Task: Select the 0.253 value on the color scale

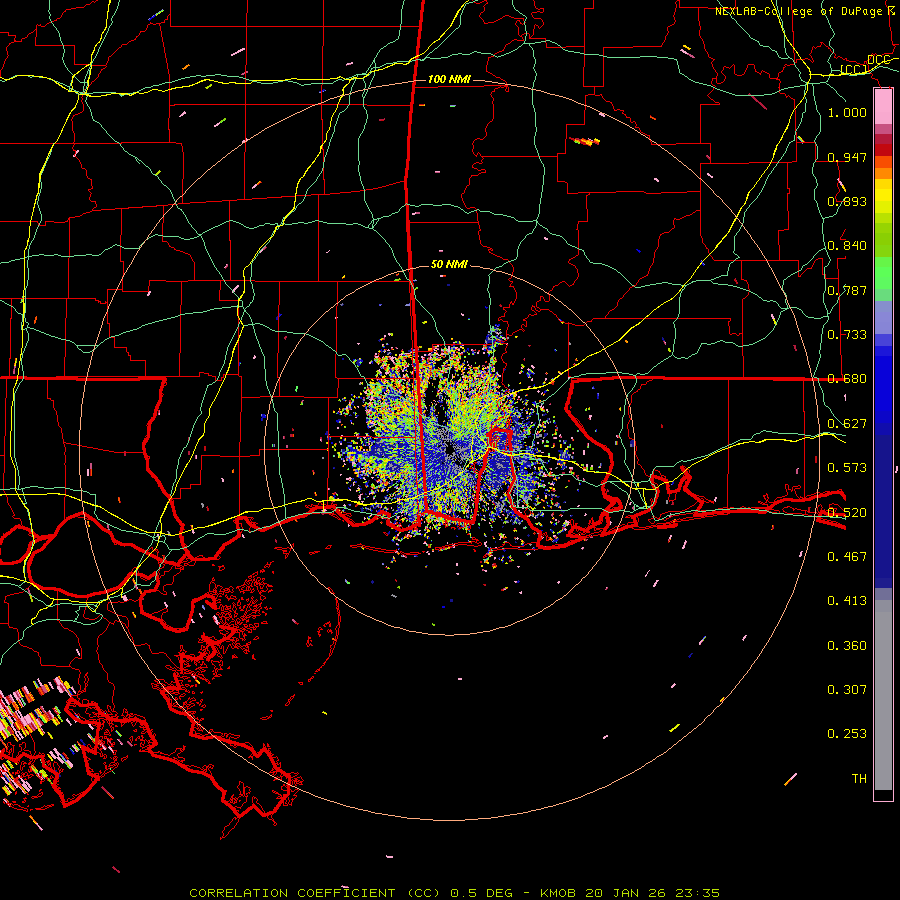Action: click(x=847, y=734)
